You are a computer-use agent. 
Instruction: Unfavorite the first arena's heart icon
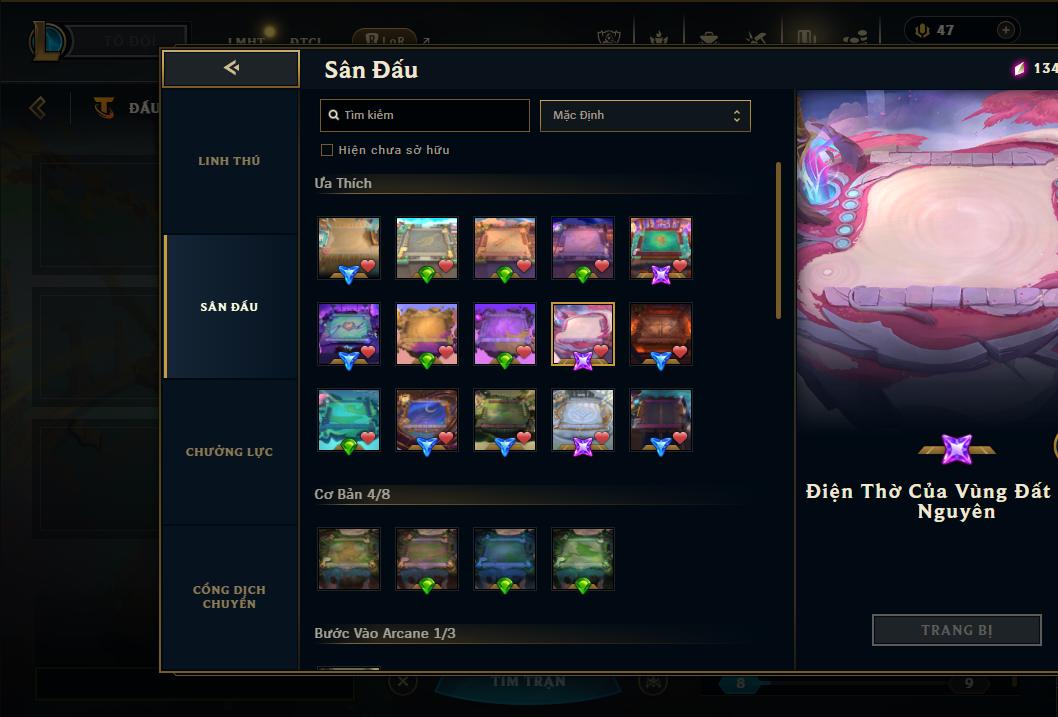coord(368,266)
